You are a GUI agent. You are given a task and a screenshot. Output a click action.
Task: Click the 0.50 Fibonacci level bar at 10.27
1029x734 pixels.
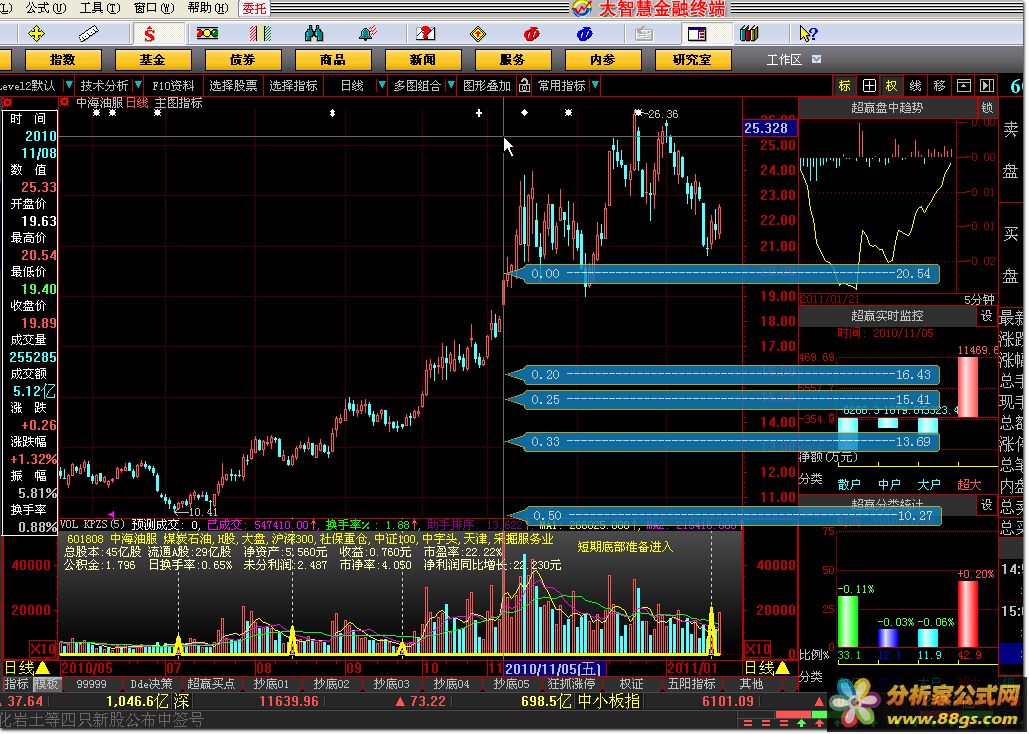click(x=723, y=515)
